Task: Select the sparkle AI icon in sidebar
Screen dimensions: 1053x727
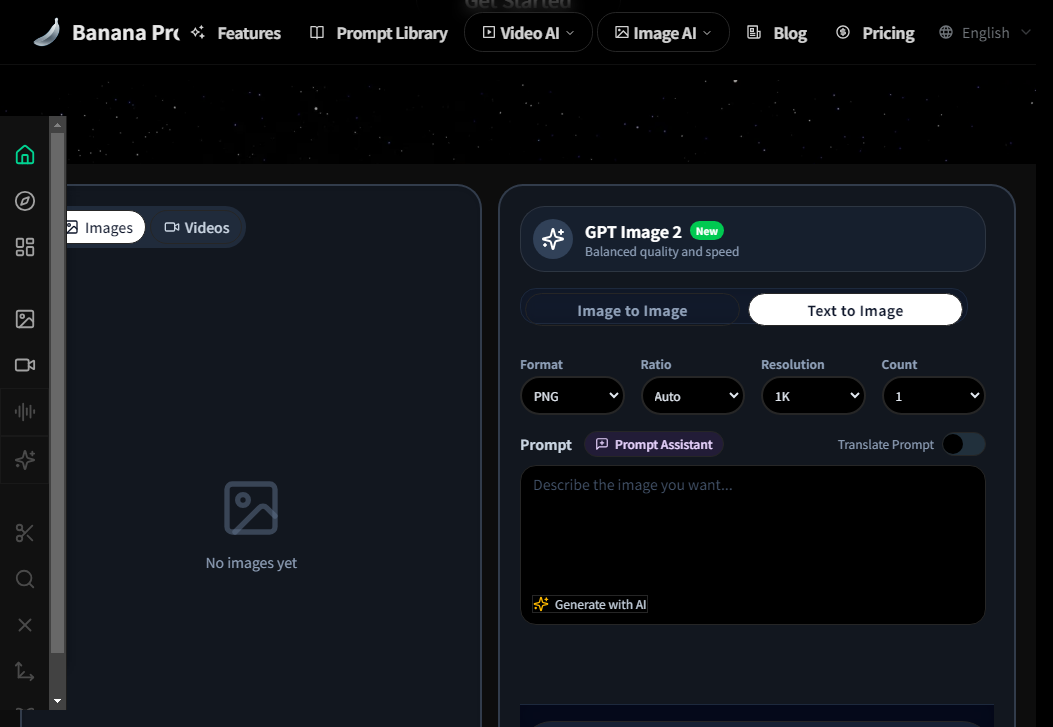Action: point(25,460)
